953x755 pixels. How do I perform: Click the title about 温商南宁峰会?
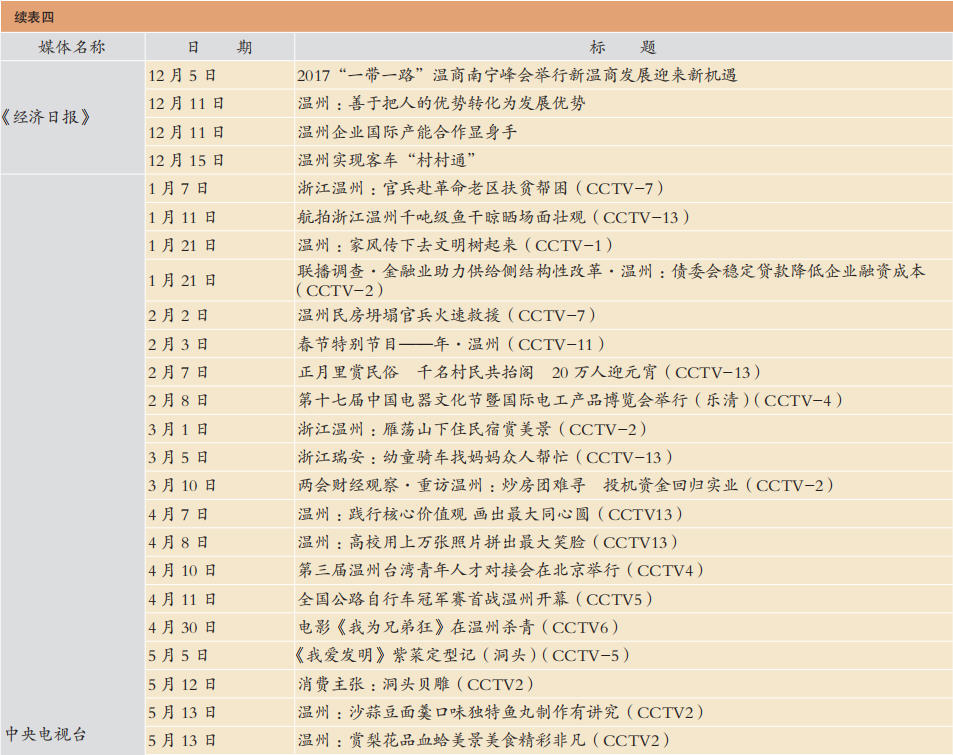tap(517, 75)
